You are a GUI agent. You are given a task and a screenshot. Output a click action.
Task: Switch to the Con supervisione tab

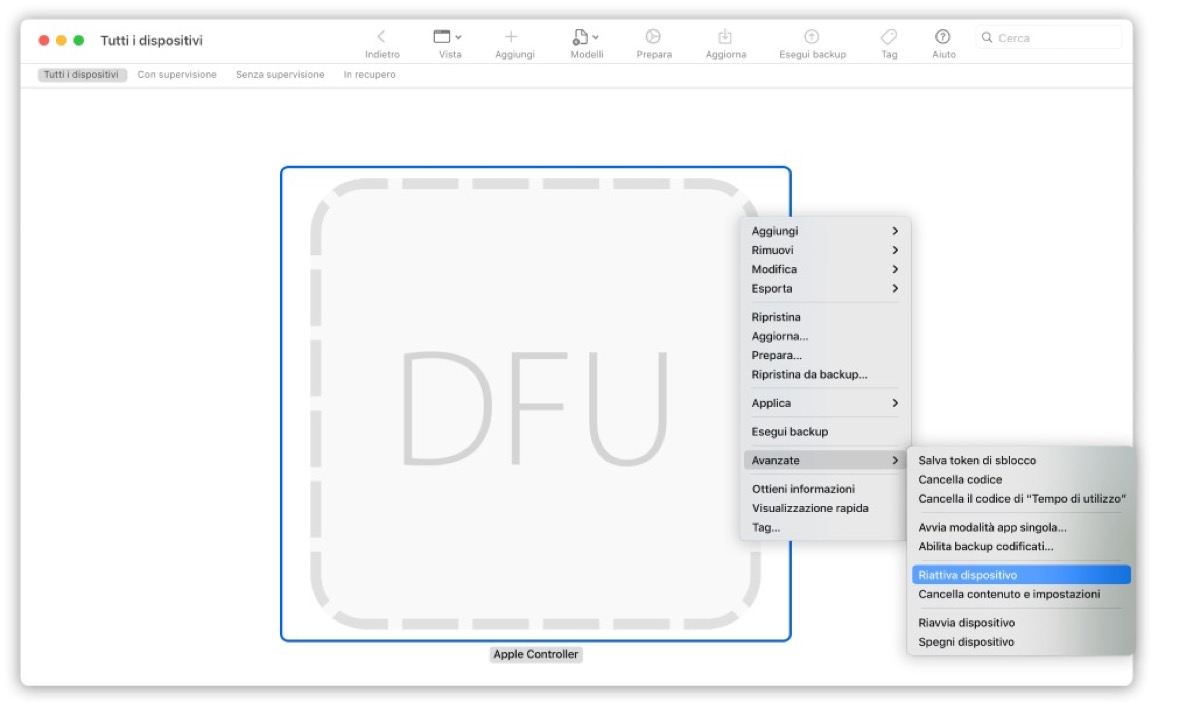coord(177,75)
